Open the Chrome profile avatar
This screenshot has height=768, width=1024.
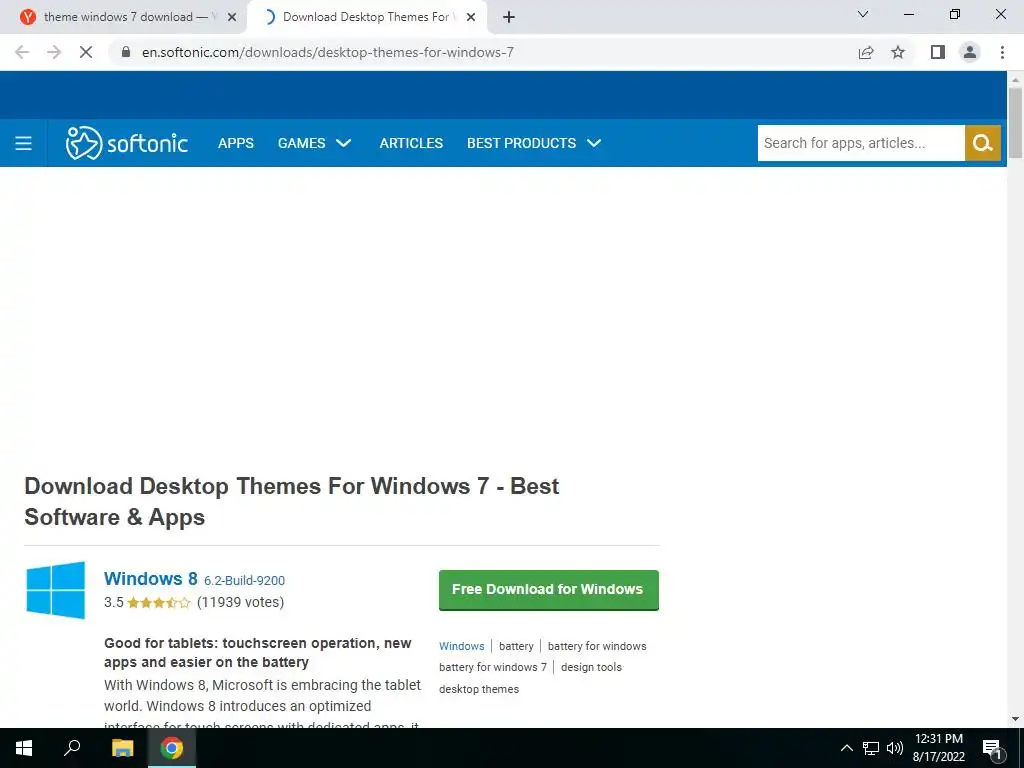(x=970, y=52)
